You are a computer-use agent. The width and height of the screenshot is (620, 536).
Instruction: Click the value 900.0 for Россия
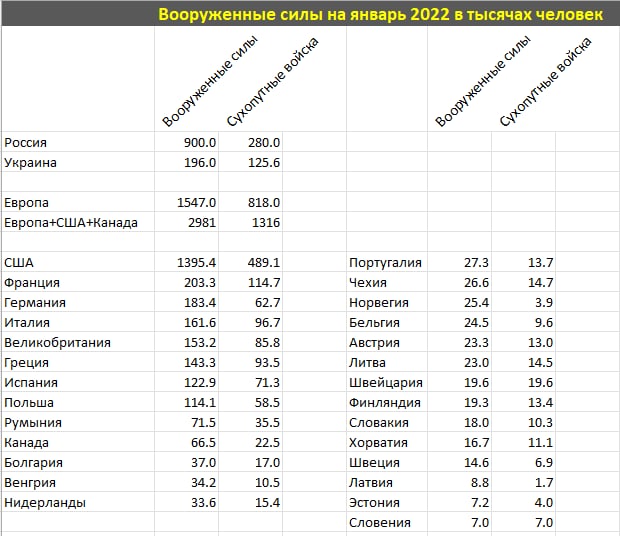point(200,142)
